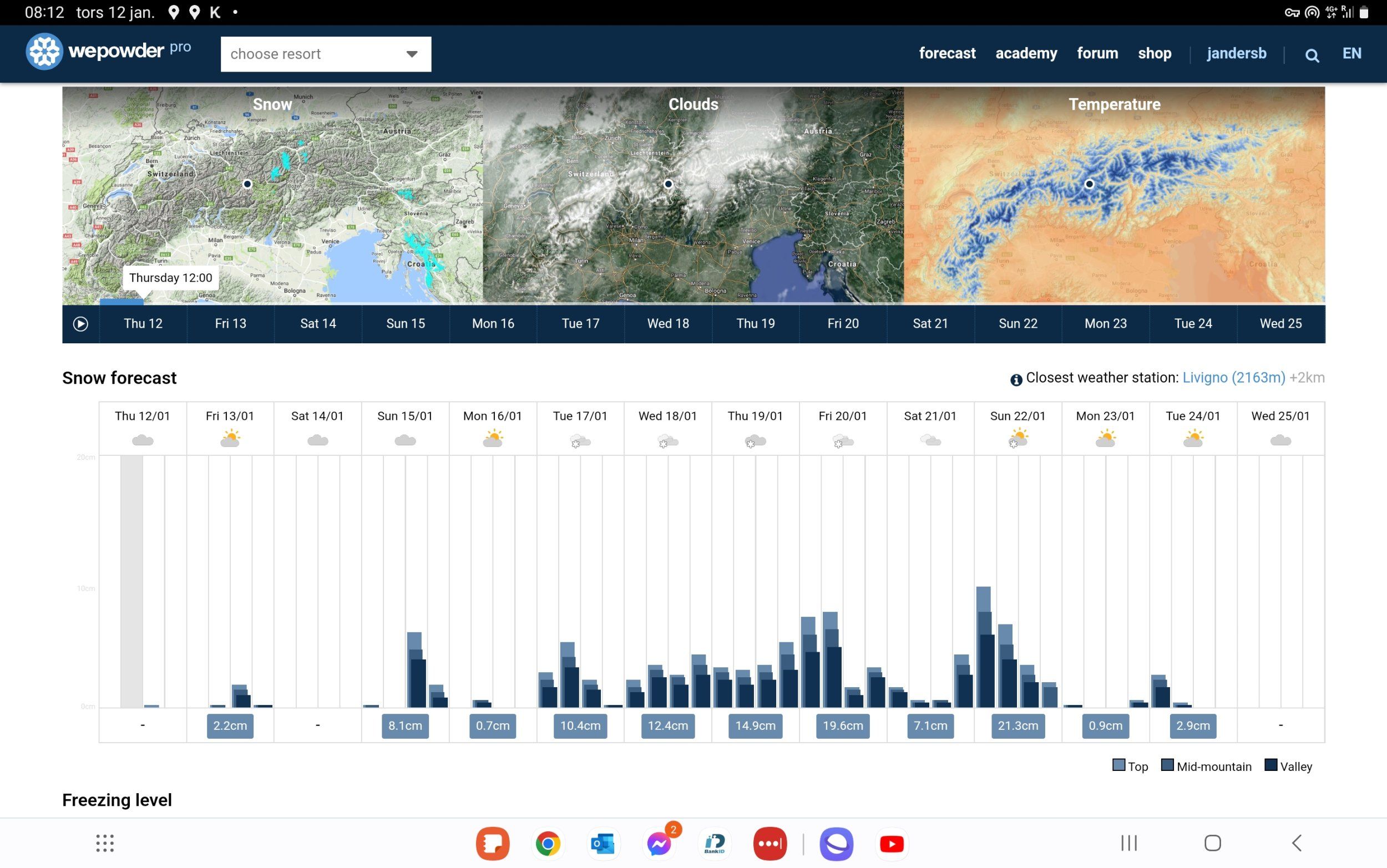Toggle Mid-mountain series in chart legend
The height and width of the screenshot is (868, 1387).
point(1206,766)
